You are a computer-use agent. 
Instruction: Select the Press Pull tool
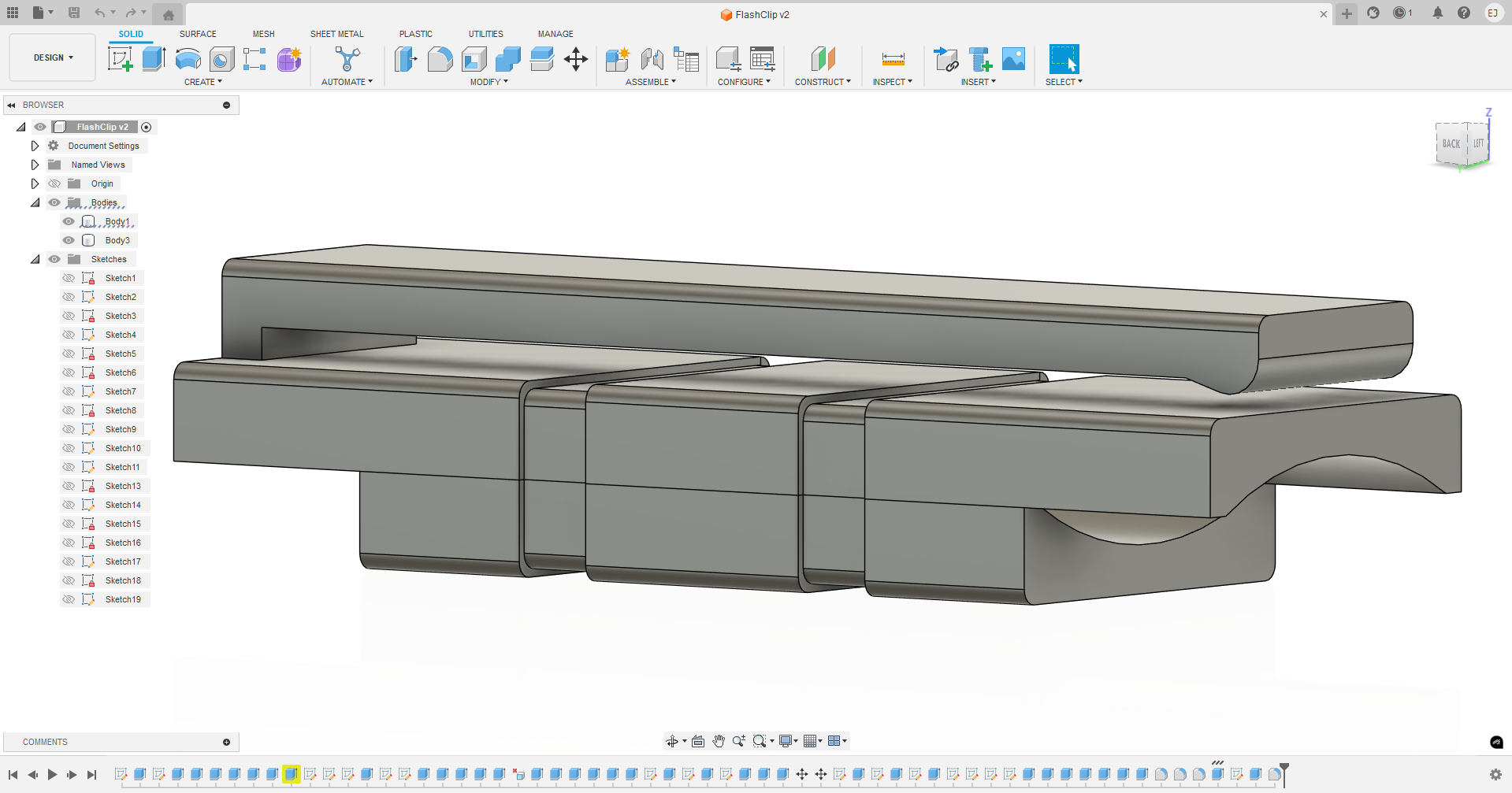406,59
